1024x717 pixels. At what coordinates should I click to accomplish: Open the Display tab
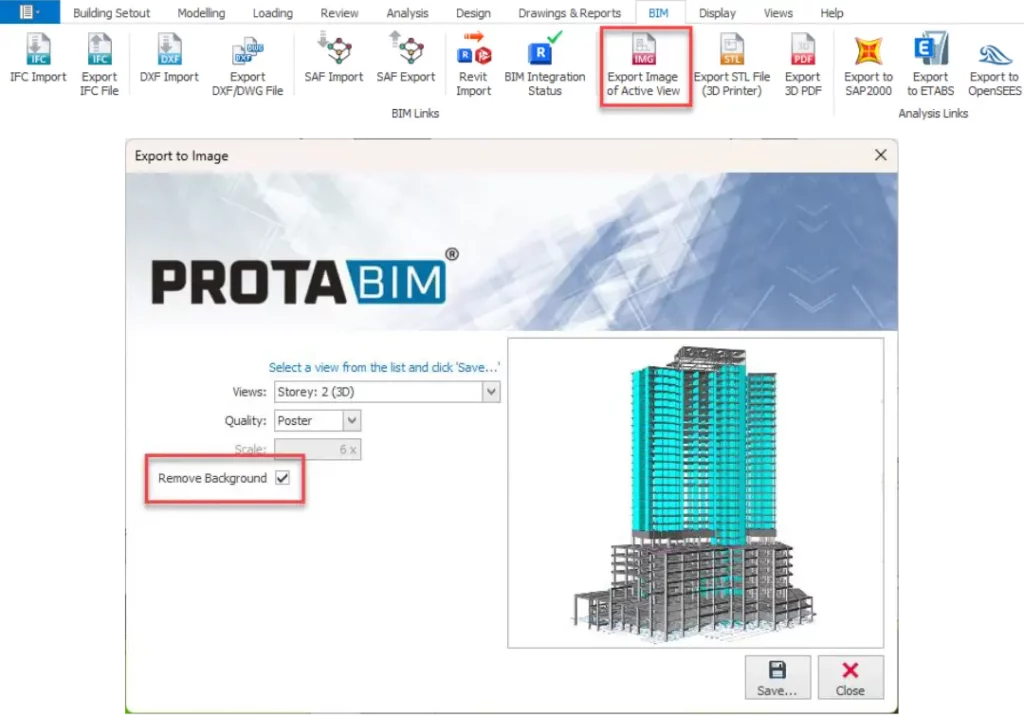717,13
